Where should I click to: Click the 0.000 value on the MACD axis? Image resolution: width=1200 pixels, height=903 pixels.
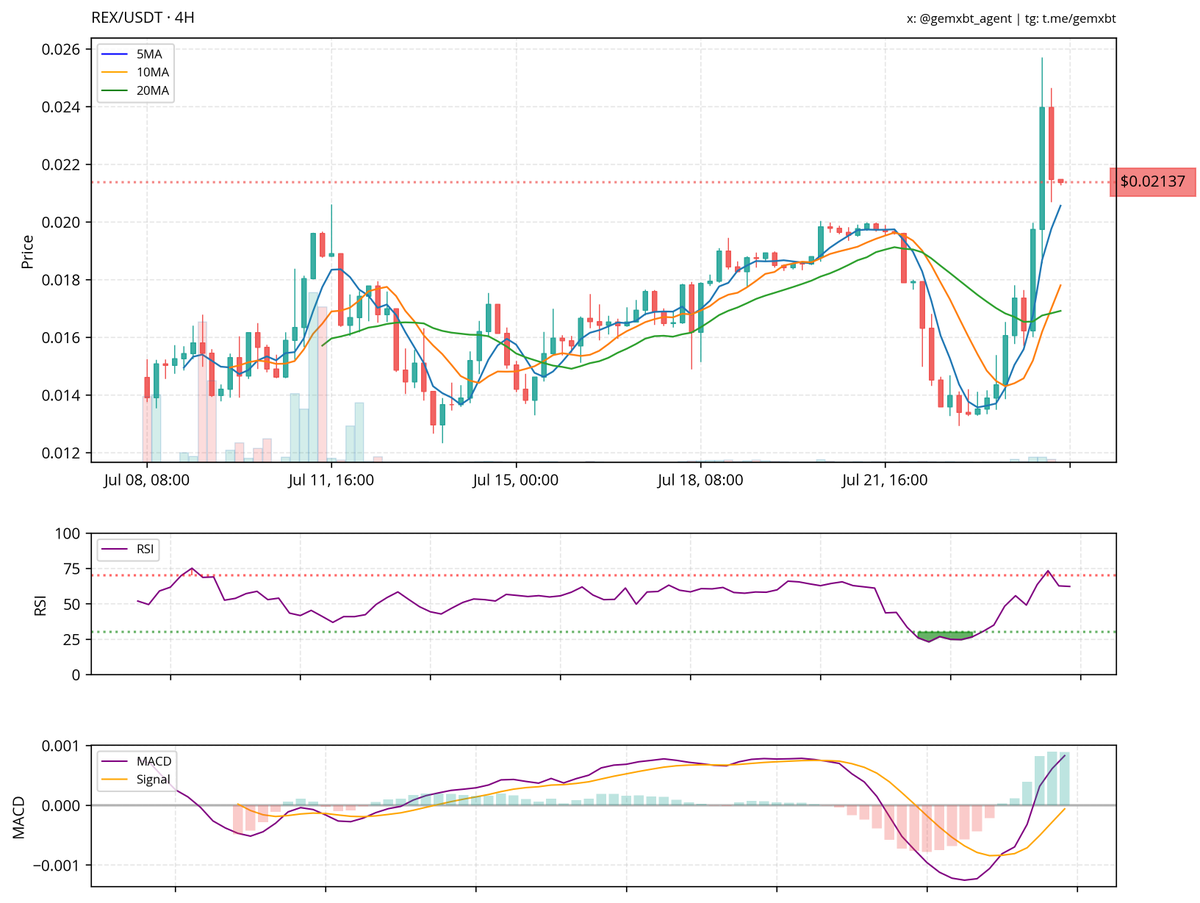(x=62, y=806)
